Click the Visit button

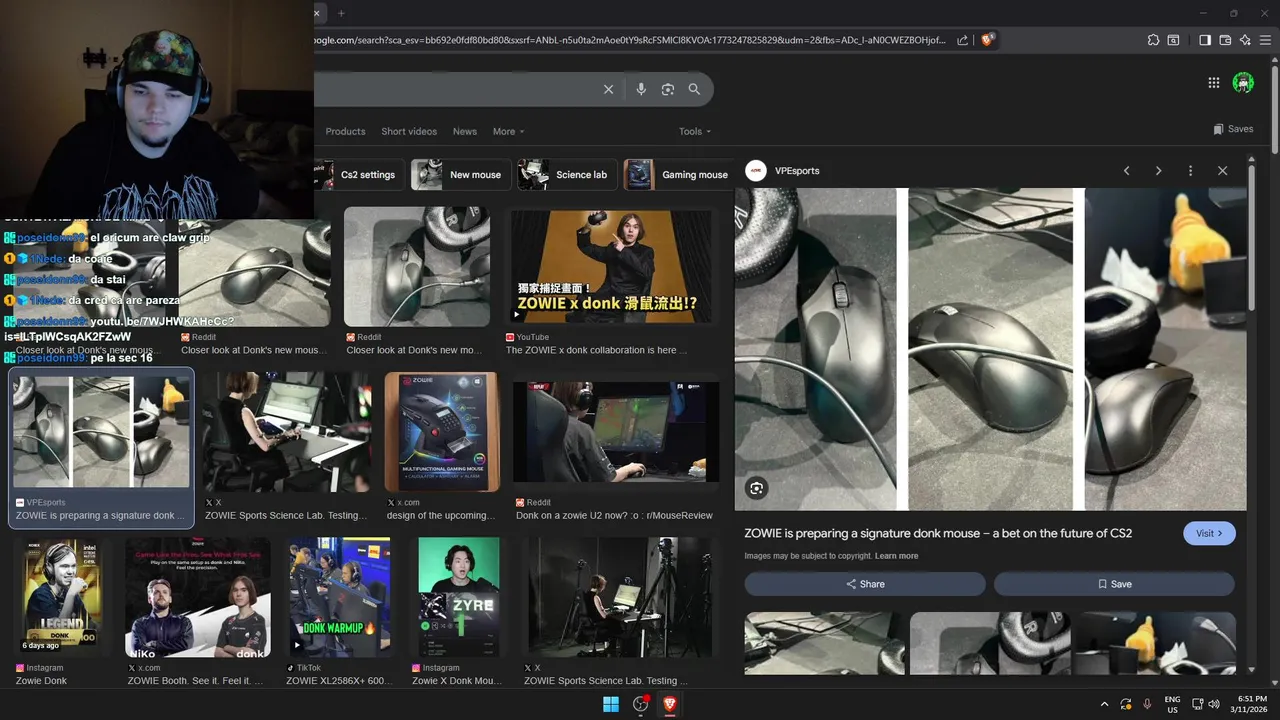point(1209,533)
